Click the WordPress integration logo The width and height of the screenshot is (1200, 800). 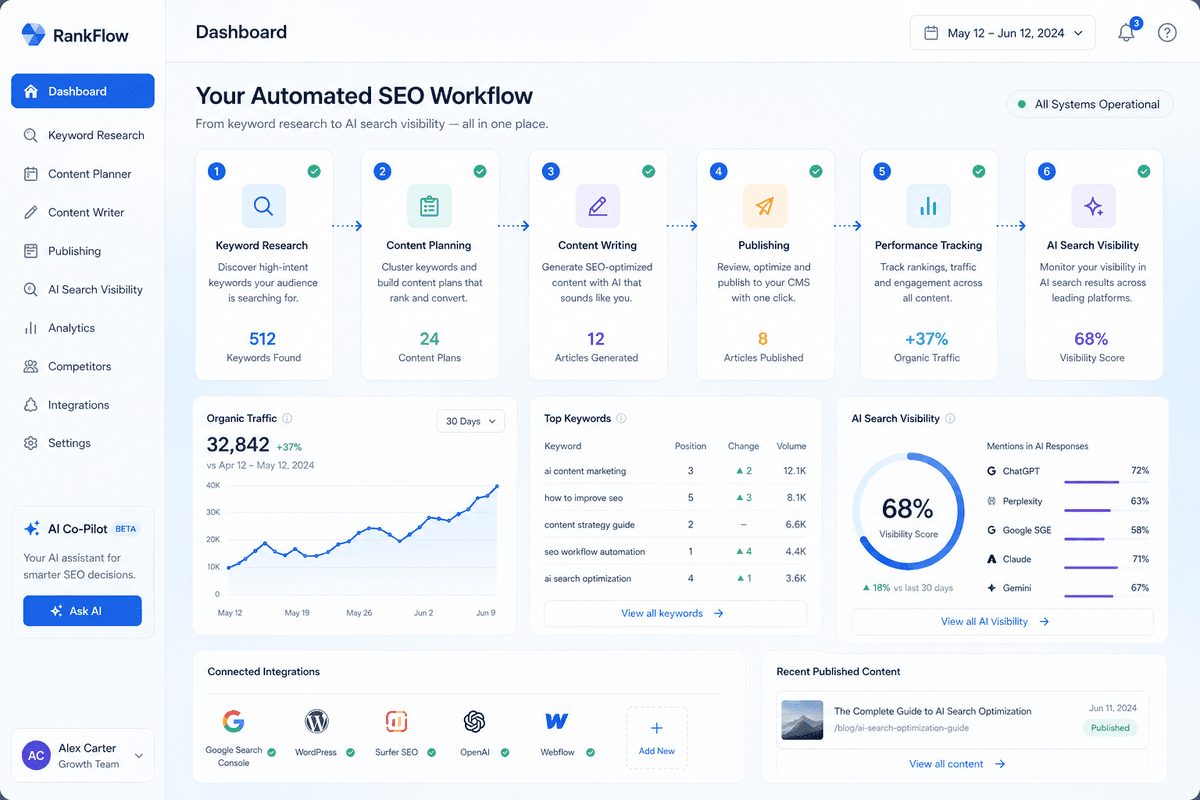coord(317,721)
